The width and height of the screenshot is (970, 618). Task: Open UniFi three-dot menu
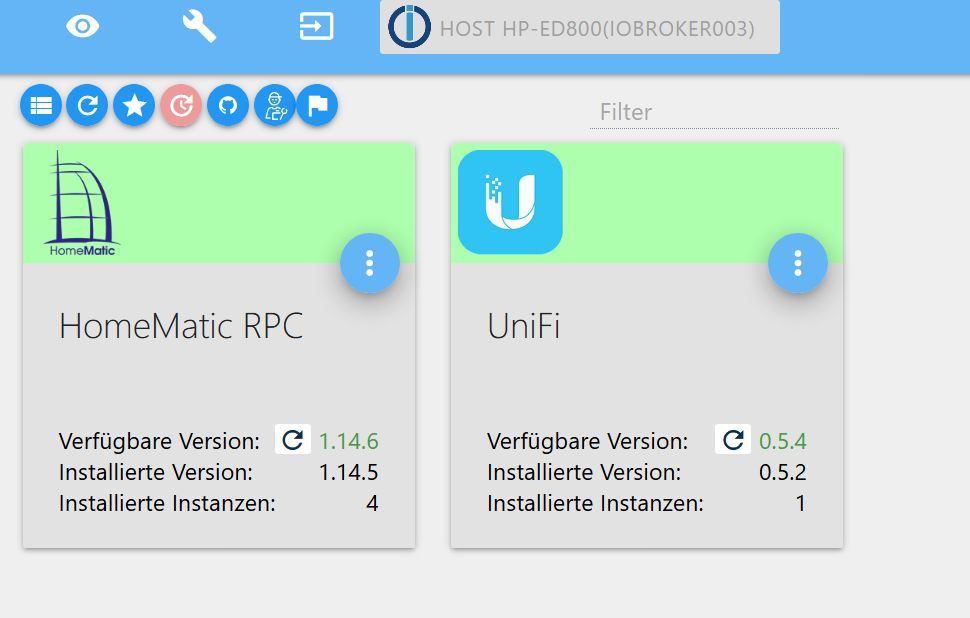point(798,263)
